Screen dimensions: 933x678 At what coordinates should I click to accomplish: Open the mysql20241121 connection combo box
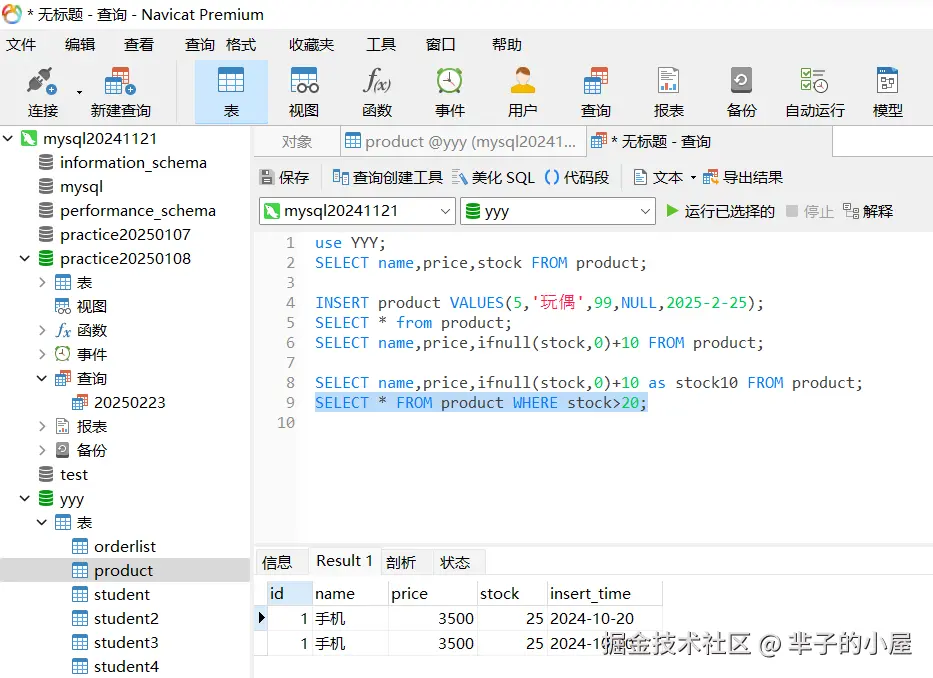pos(357,211)
